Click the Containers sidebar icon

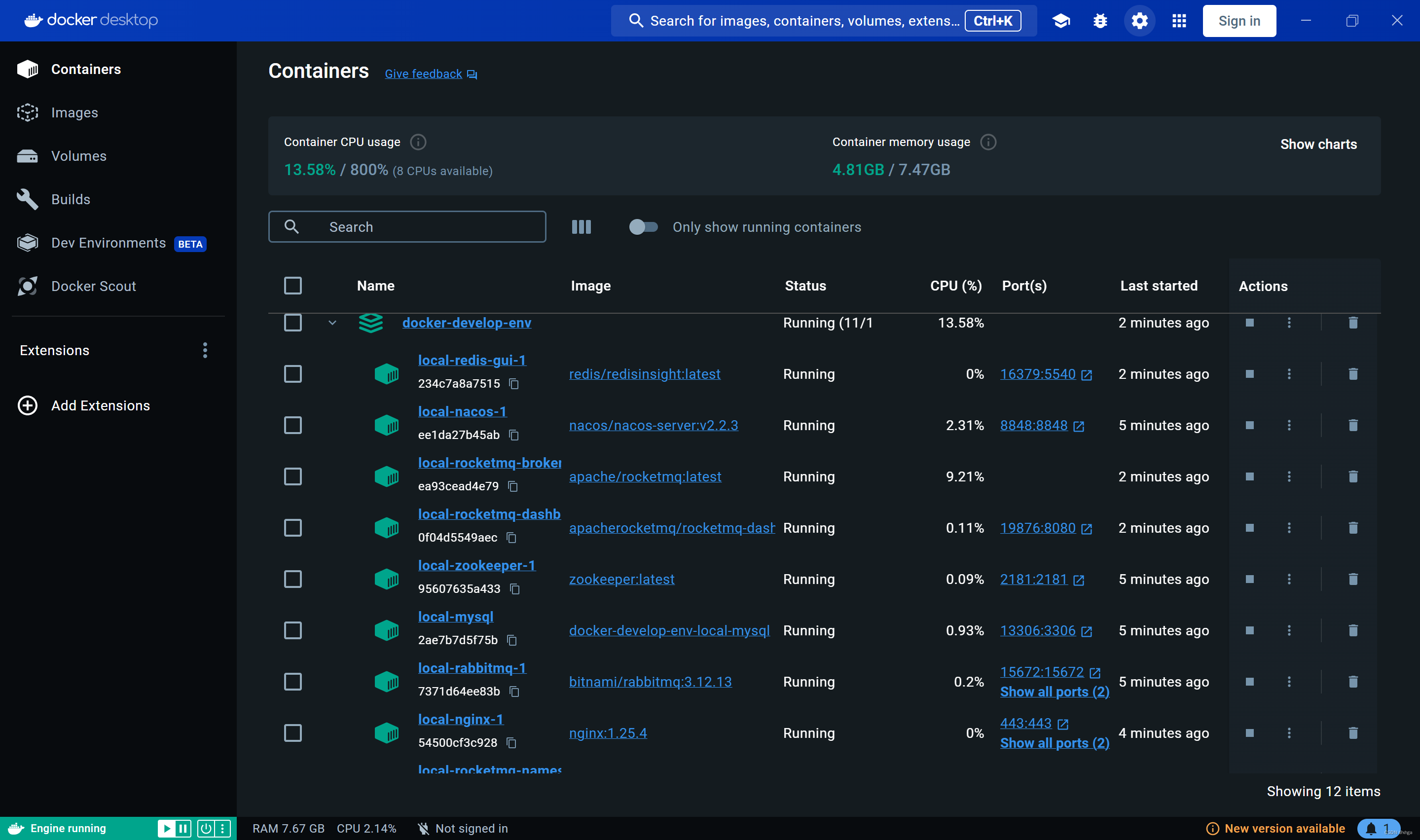pyautogui.click(x=27, y=69)
